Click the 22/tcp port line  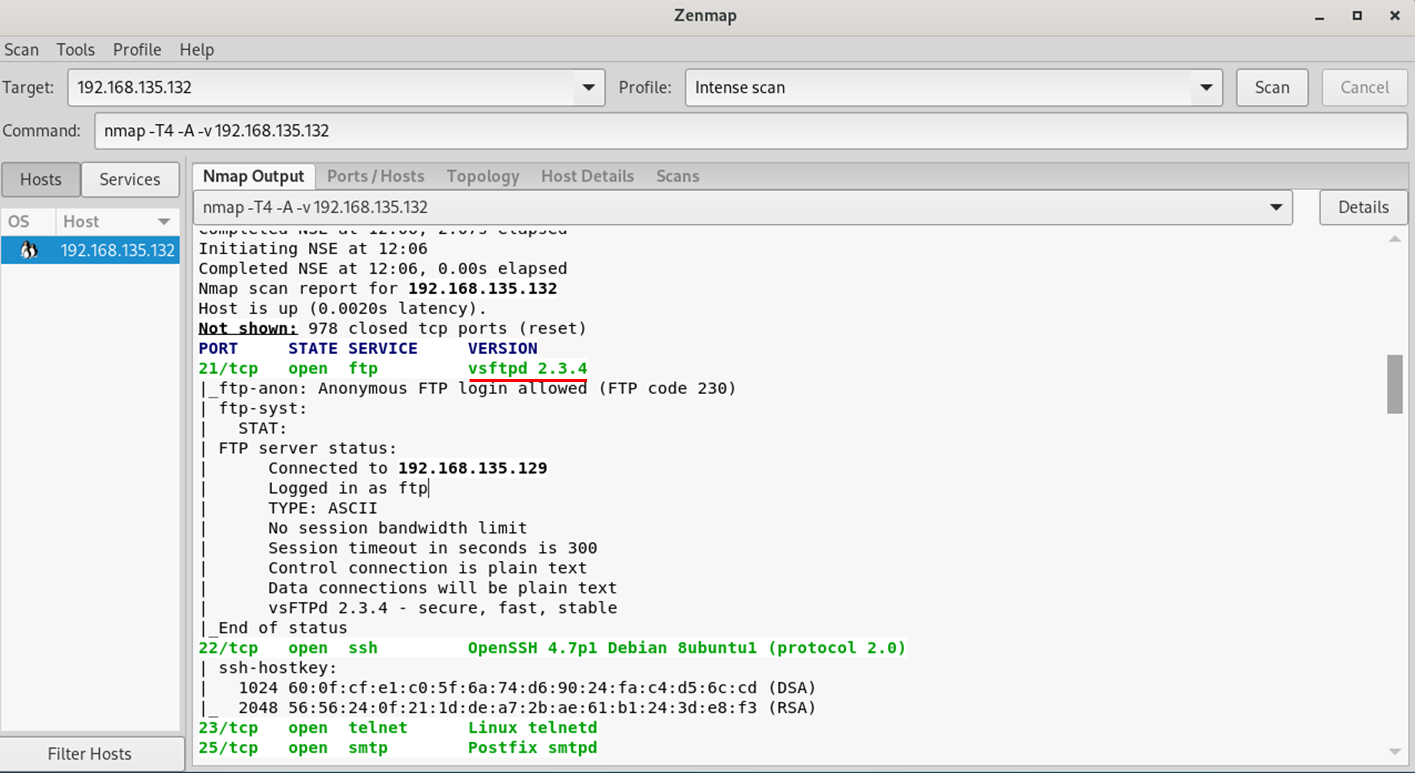552,648
